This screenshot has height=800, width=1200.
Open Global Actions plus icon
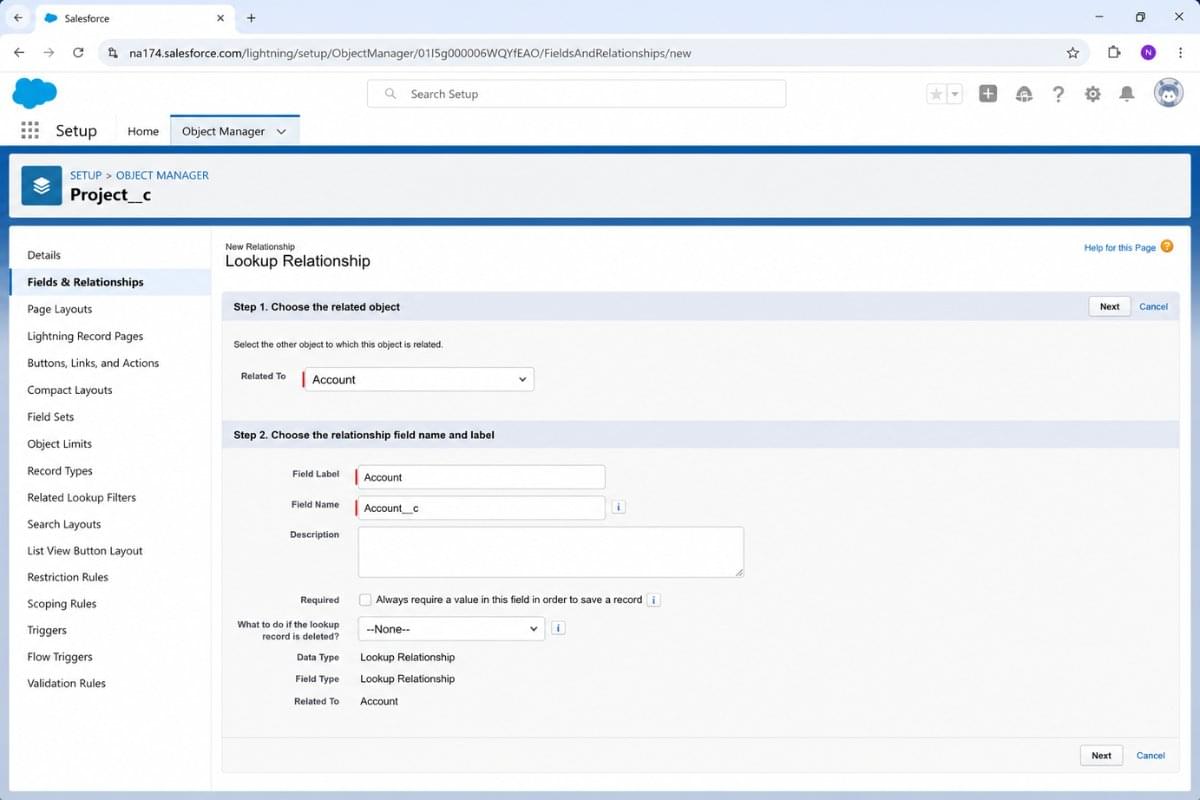pos(988,94)
